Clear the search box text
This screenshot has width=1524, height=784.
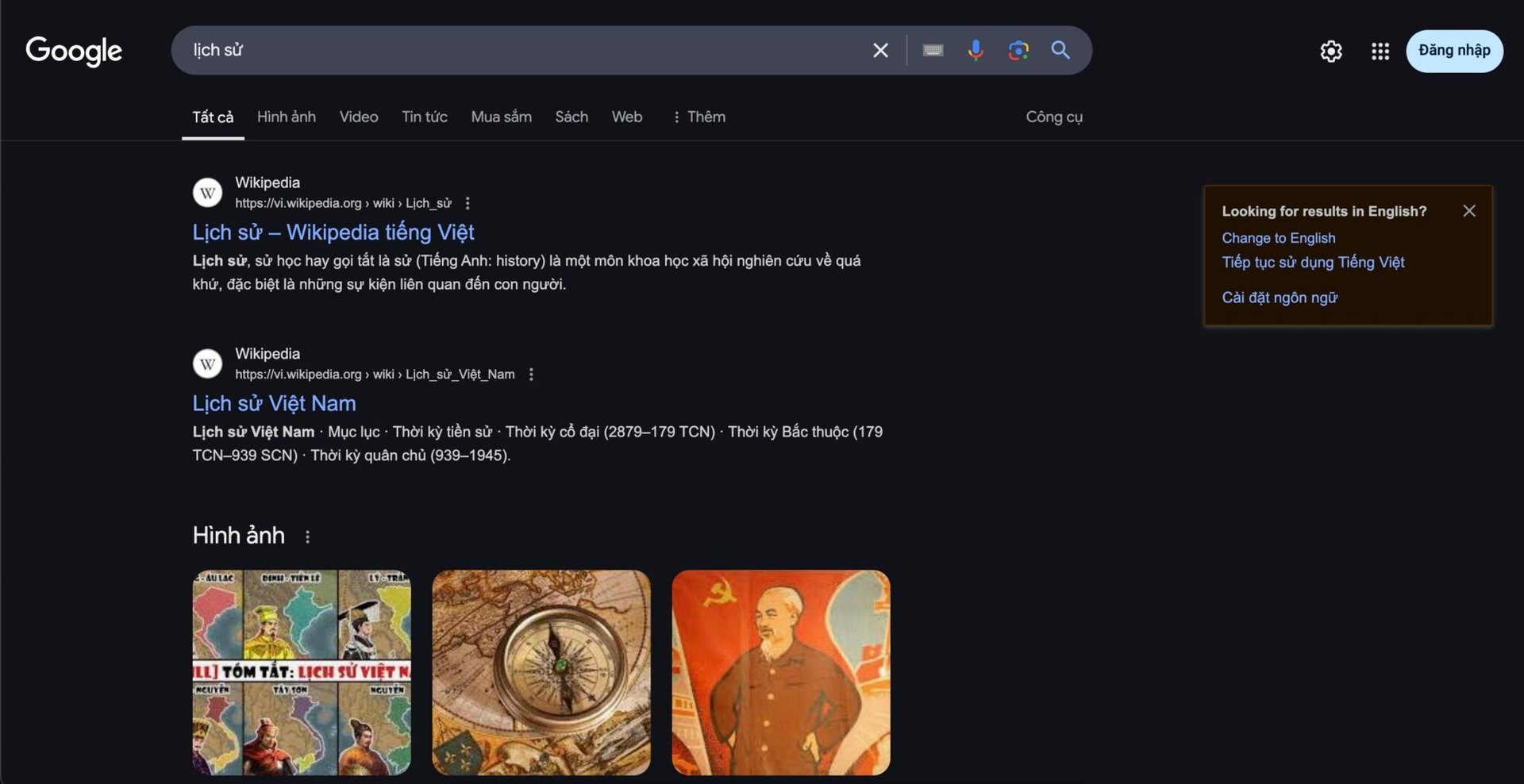(x=880, y=51)
